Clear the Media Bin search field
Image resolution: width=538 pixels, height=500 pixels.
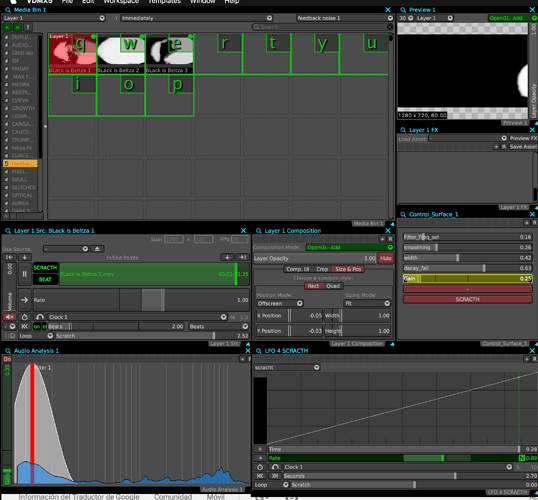389,27
